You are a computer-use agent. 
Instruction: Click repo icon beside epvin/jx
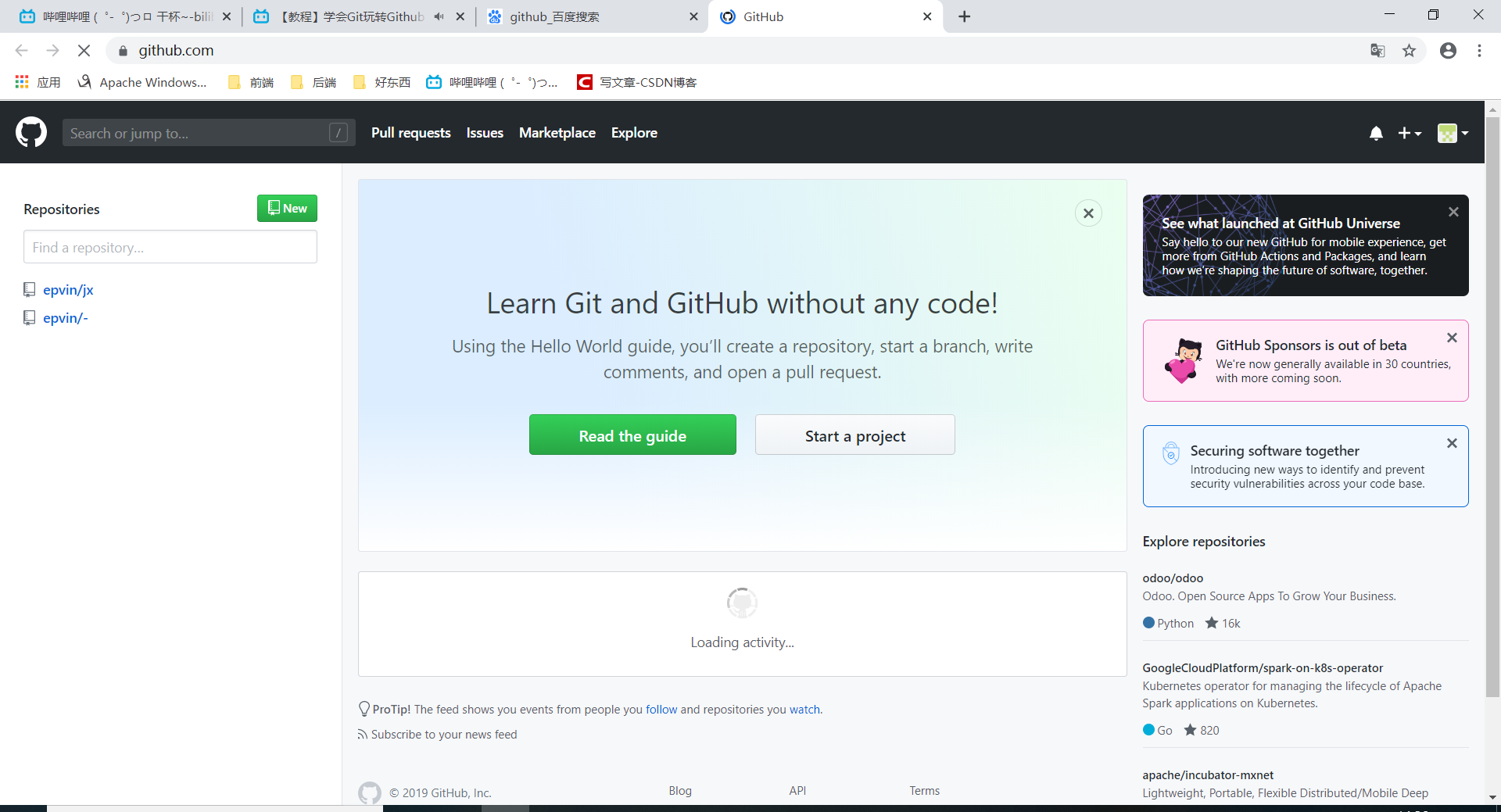(30, 290)
